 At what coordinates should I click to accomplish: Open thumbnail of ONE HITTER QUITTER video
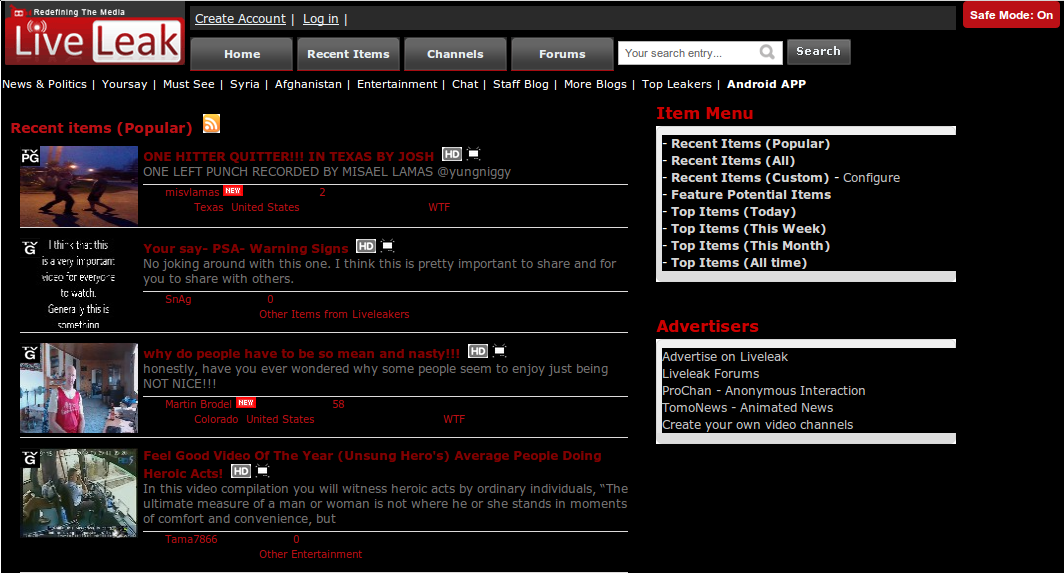tap(79, 186)
